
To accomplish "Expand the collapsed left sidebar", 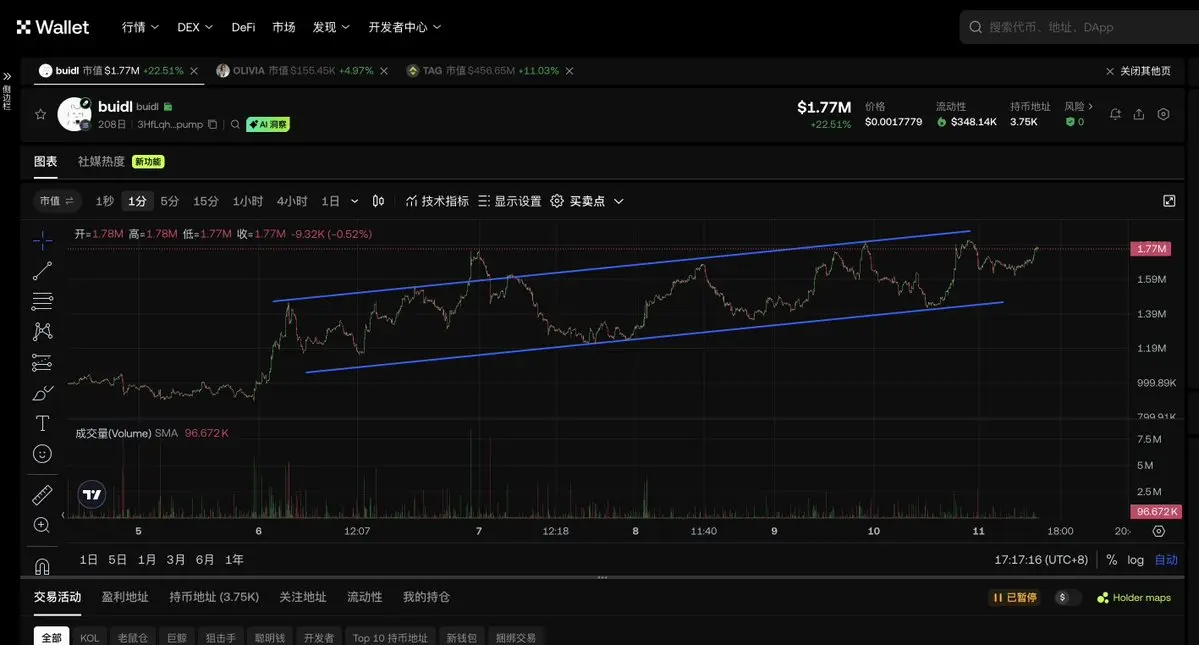I will [x=7, y=76].
